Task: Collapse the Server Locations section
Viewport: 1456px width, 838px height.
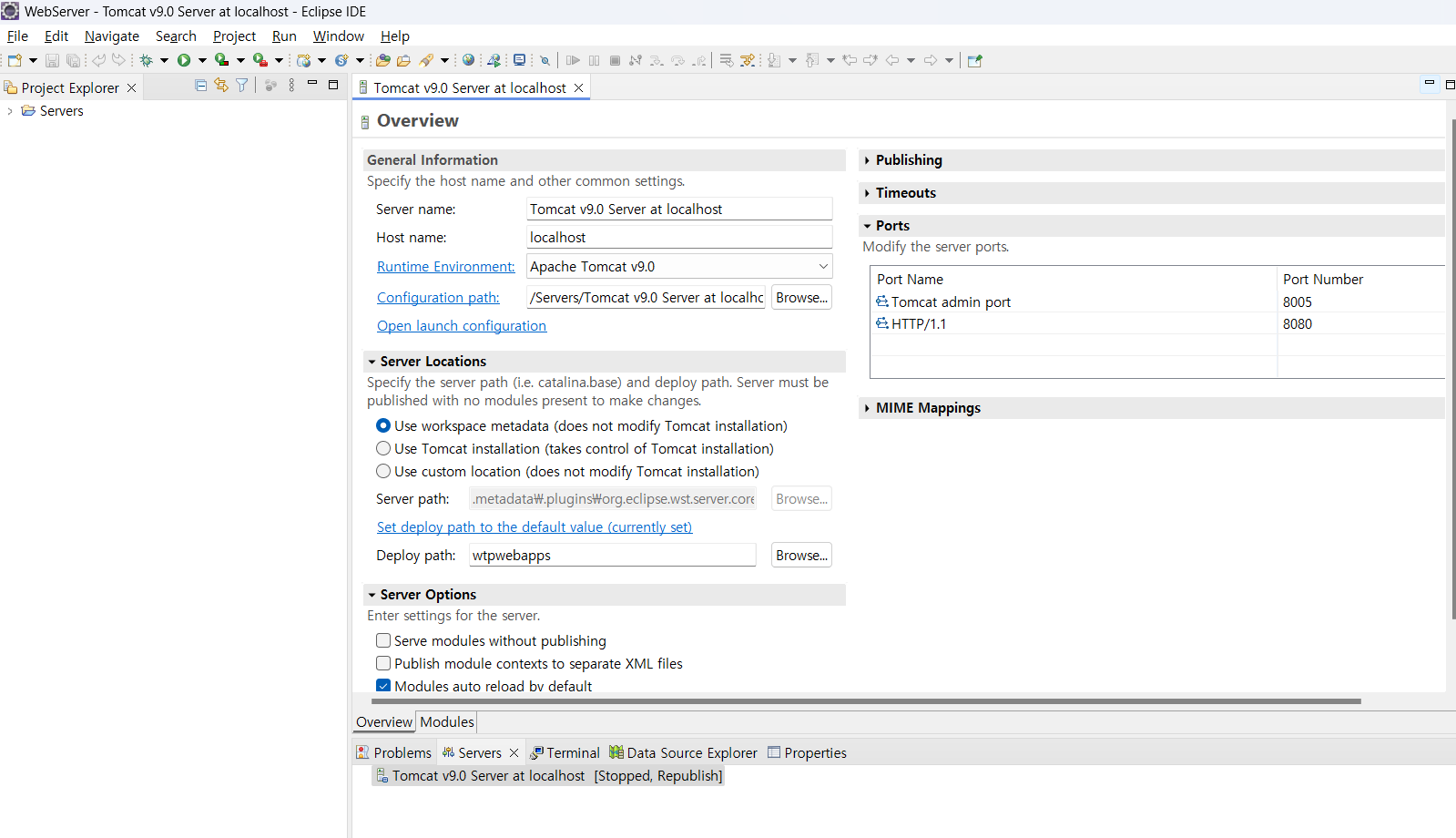Action: (372, 362)
